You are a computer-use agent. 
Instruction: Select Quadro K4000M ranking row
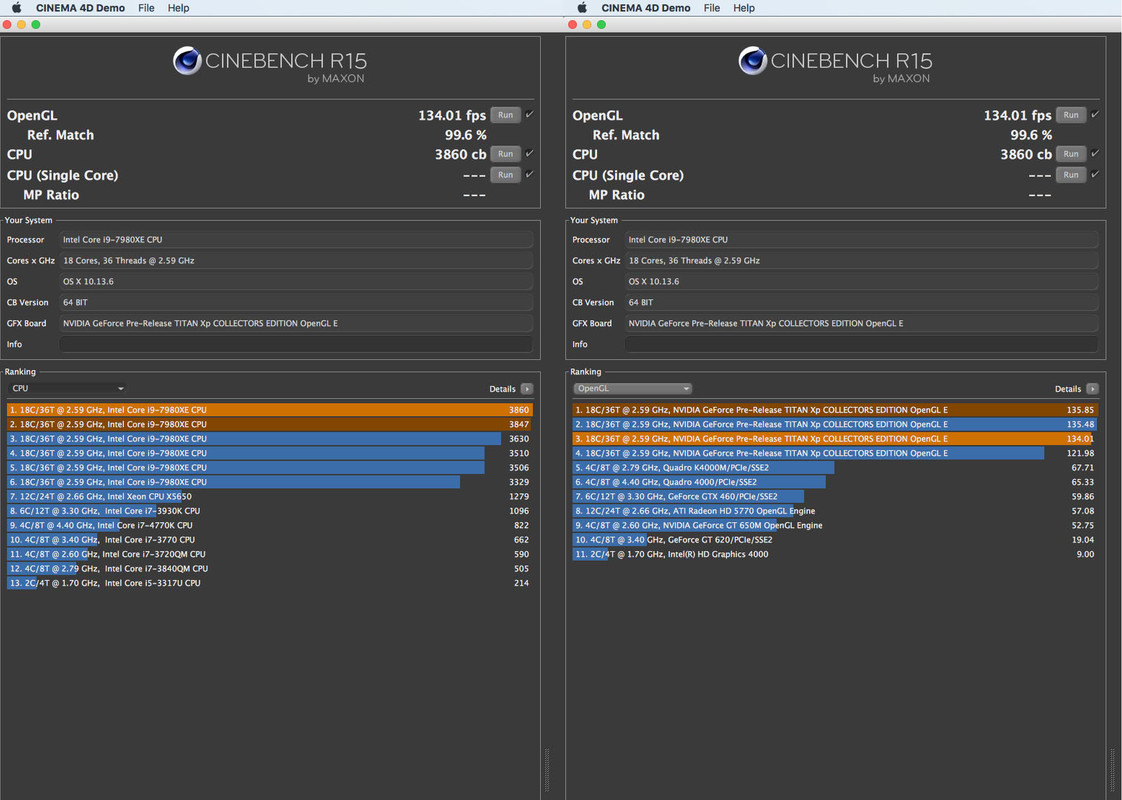point(835,467)
